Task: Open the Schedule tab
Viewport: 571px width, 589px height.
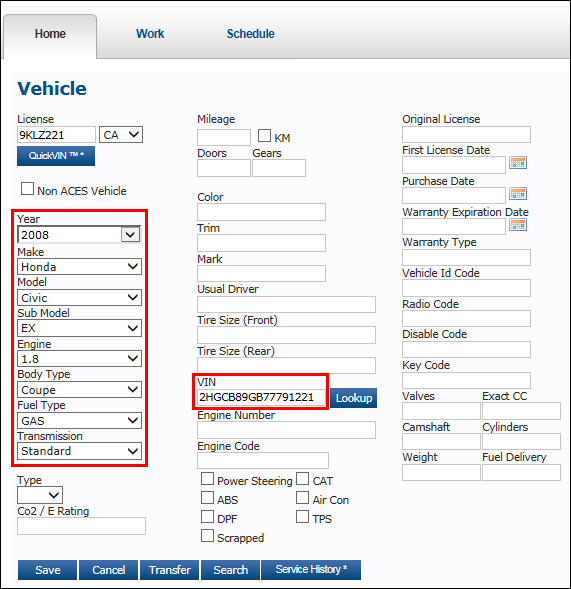Action: [250, 34]
